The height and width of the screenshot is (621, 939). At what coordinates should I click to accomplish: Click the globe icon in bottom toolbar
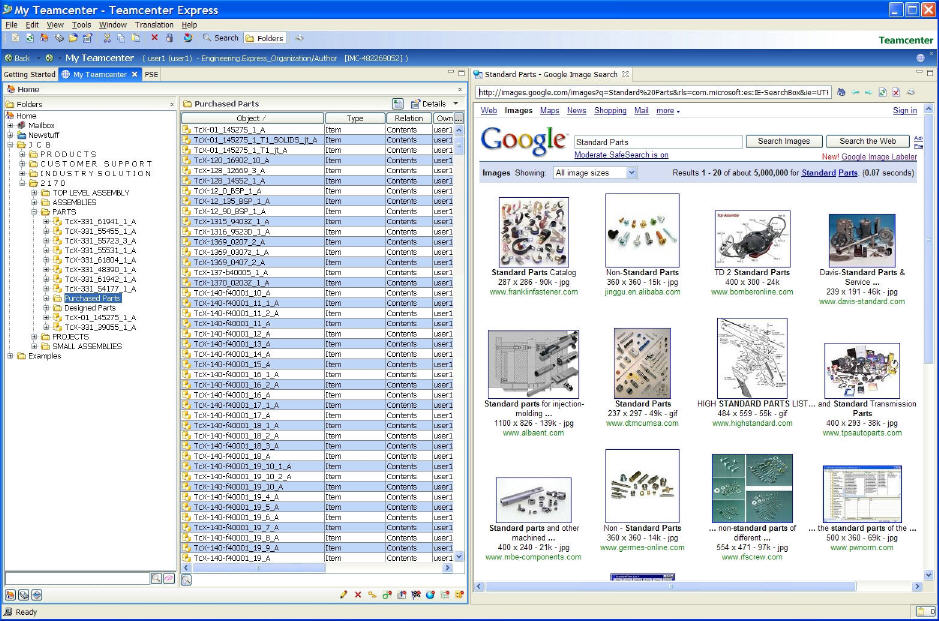[430, 595]
